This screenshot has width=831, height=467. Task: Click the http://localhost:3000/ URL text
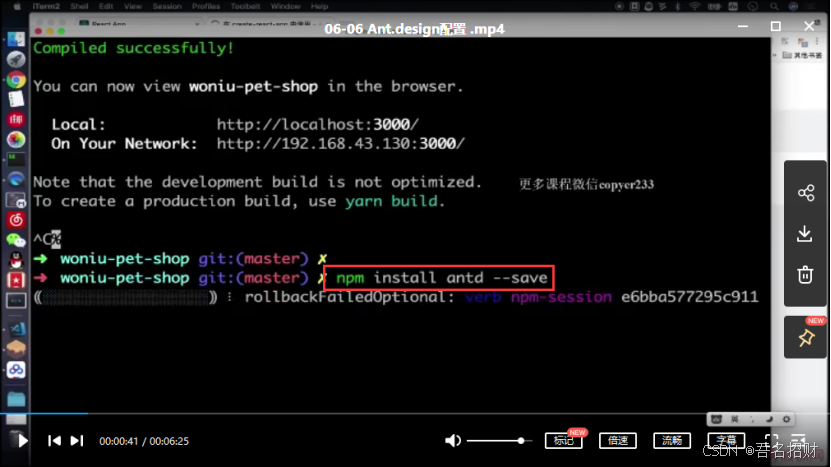(317, 125)
